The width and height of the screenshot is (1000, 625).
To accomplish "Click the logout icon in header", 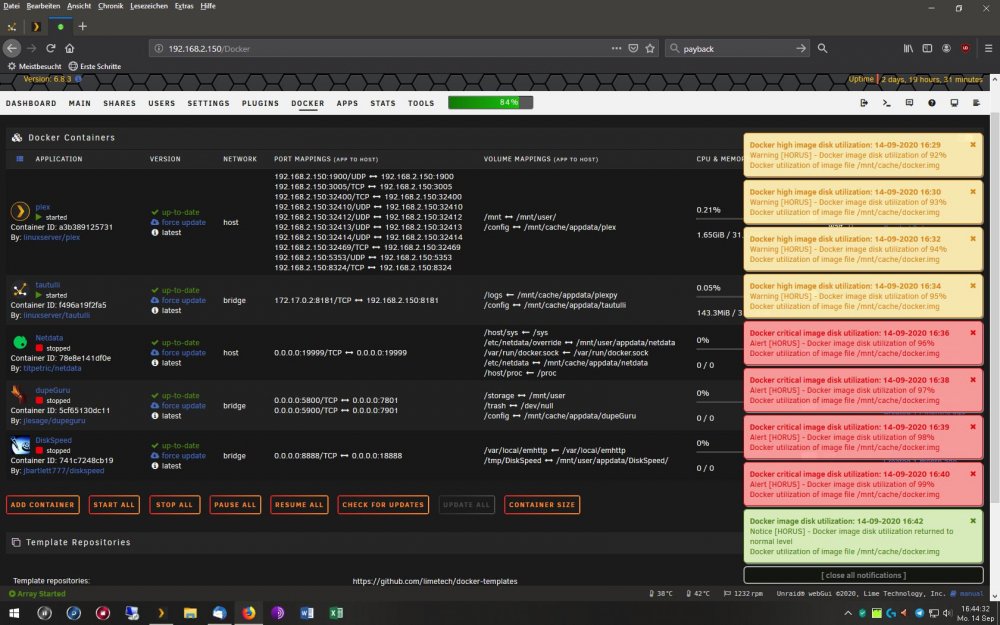I will [x=864, y=103].
